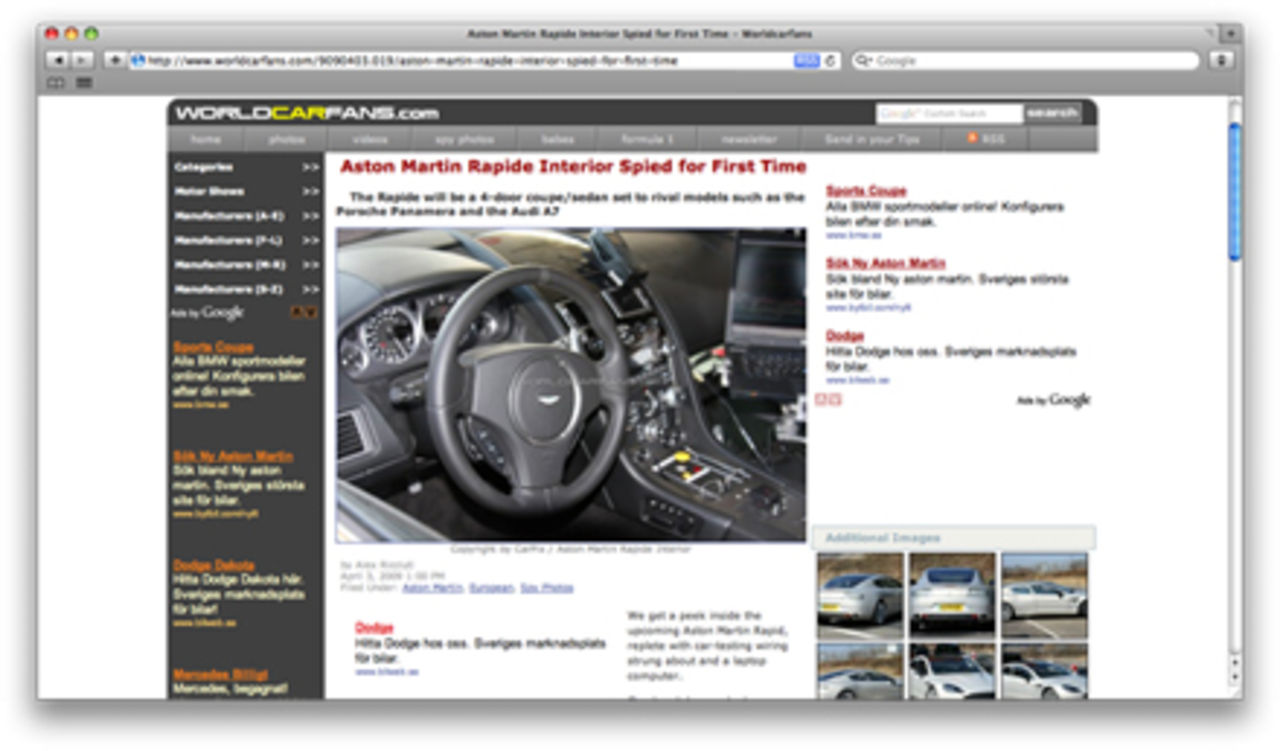Image resolution: width=1280 pixels, height=751 pixels.
Task: Click the add bookmark plus button
Action: point(115,61)
